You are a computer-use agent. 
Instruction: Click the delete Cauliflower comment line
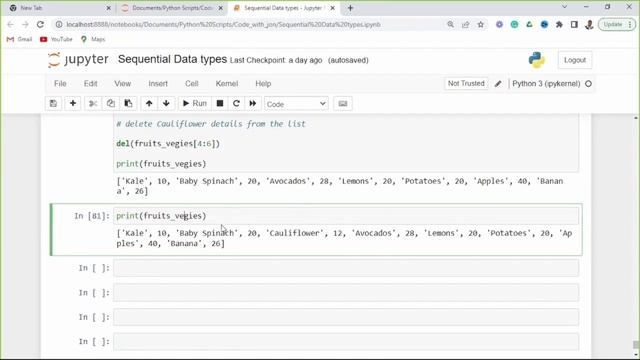(x=211, y=124)
